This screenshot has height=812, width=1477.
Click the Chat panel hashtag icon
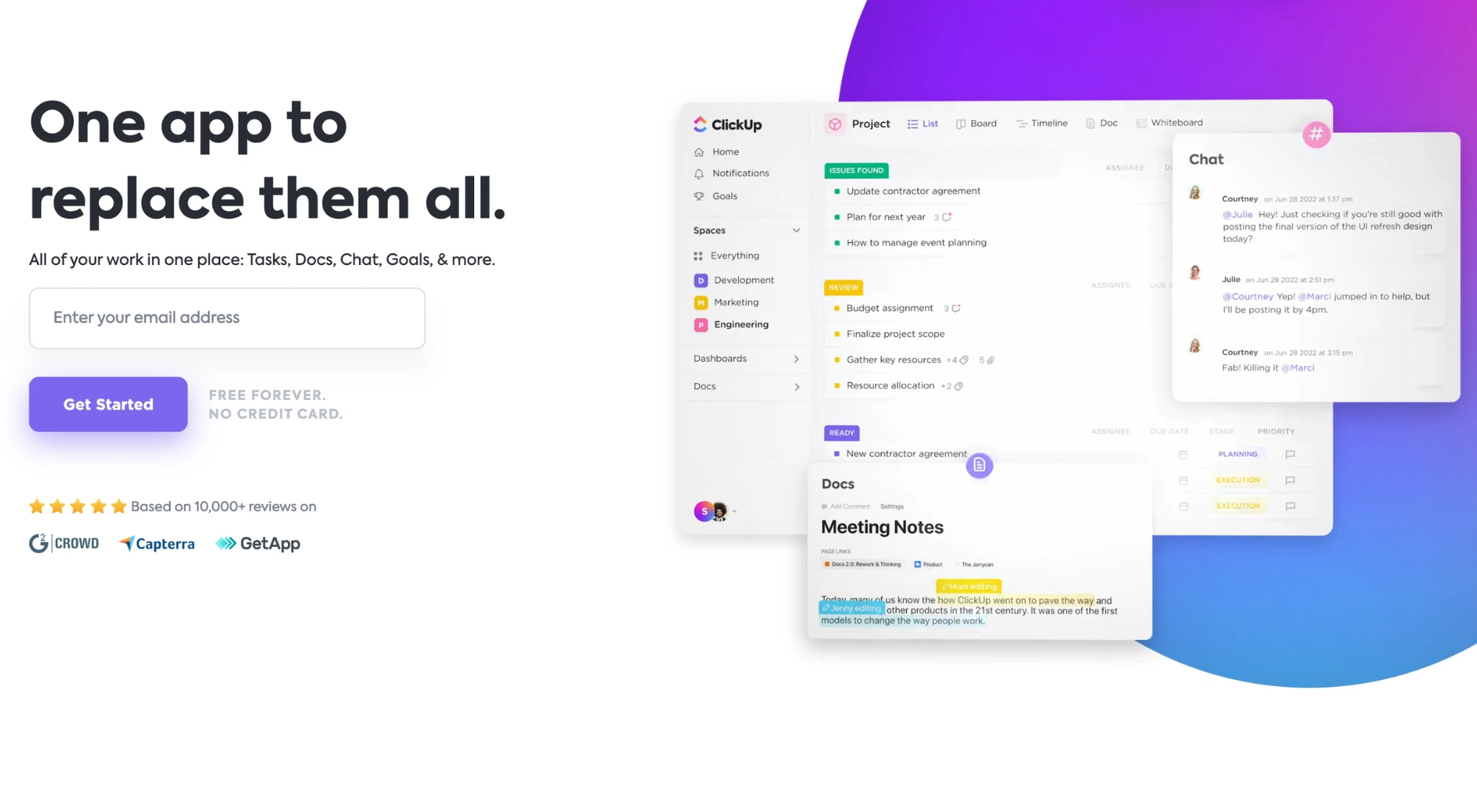[x=1316, y=134]
